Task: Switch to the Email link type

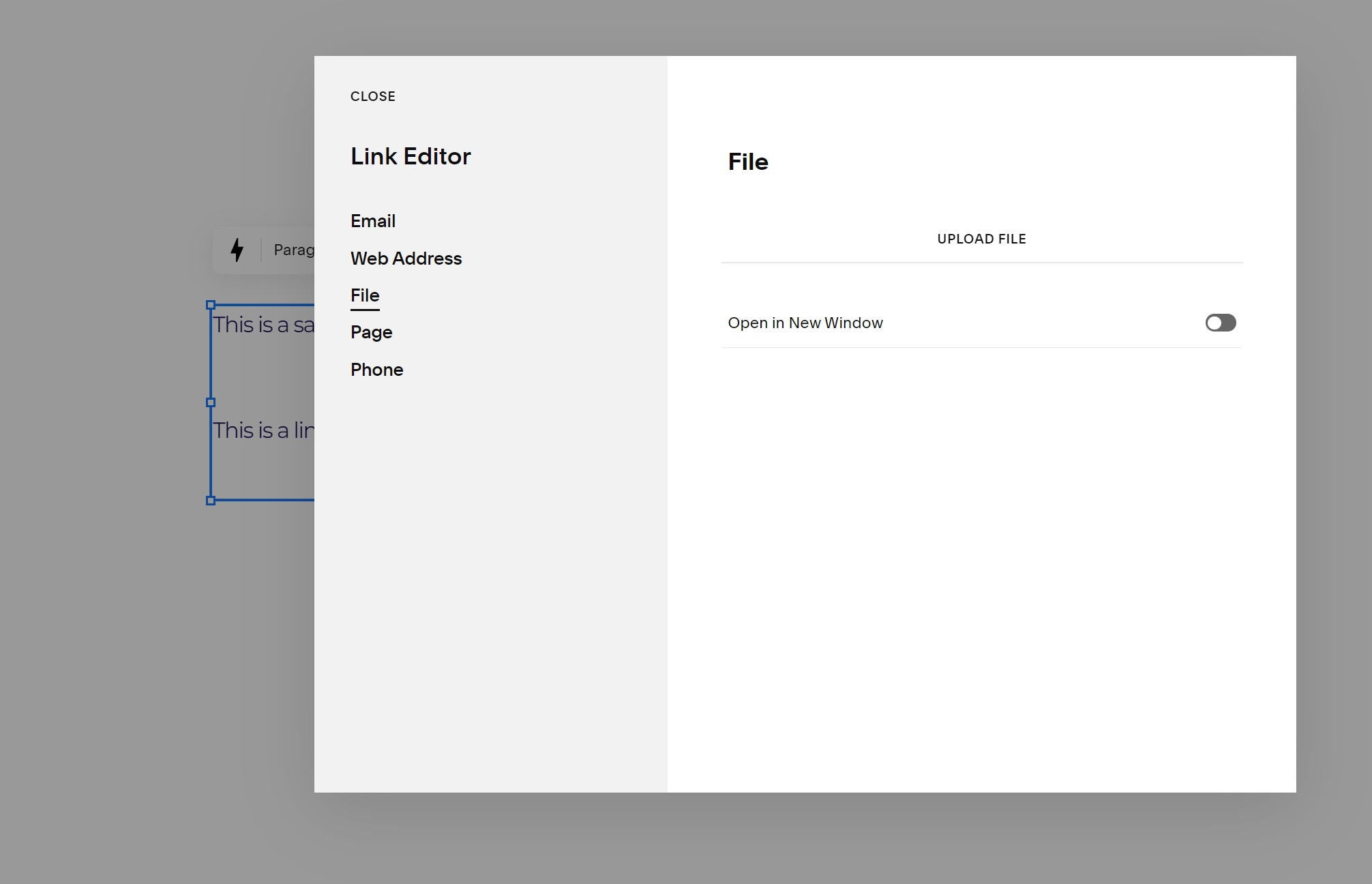Action: click(x=372, y=220)
